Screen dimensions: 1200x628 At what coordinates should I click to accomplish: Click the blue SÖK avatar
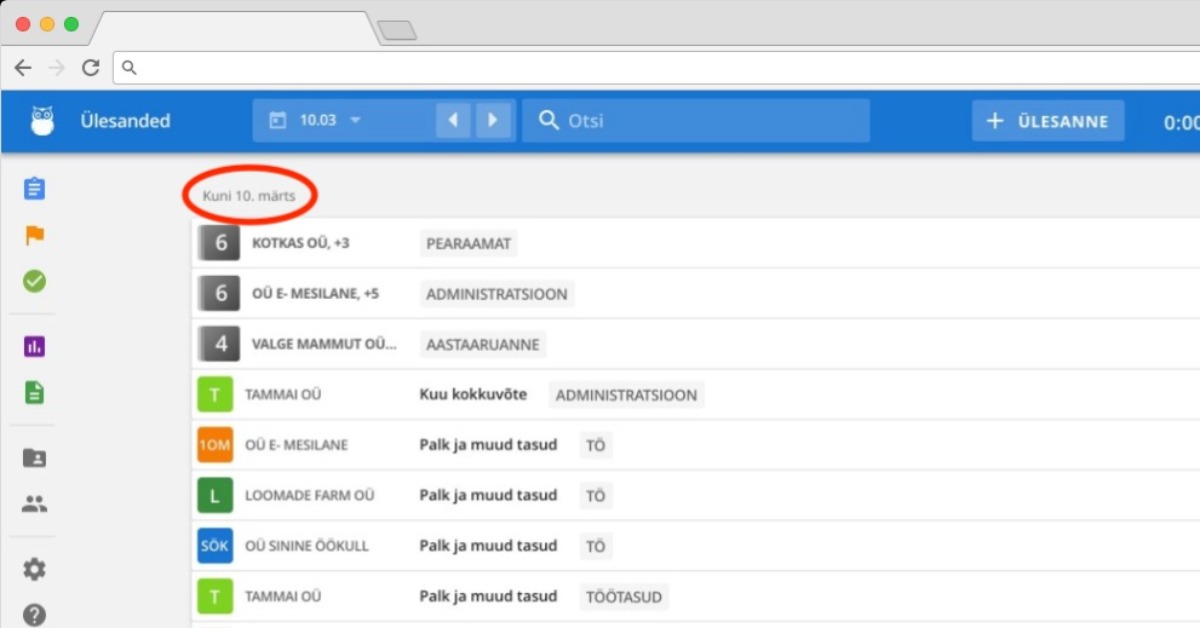tap(215, 546)
